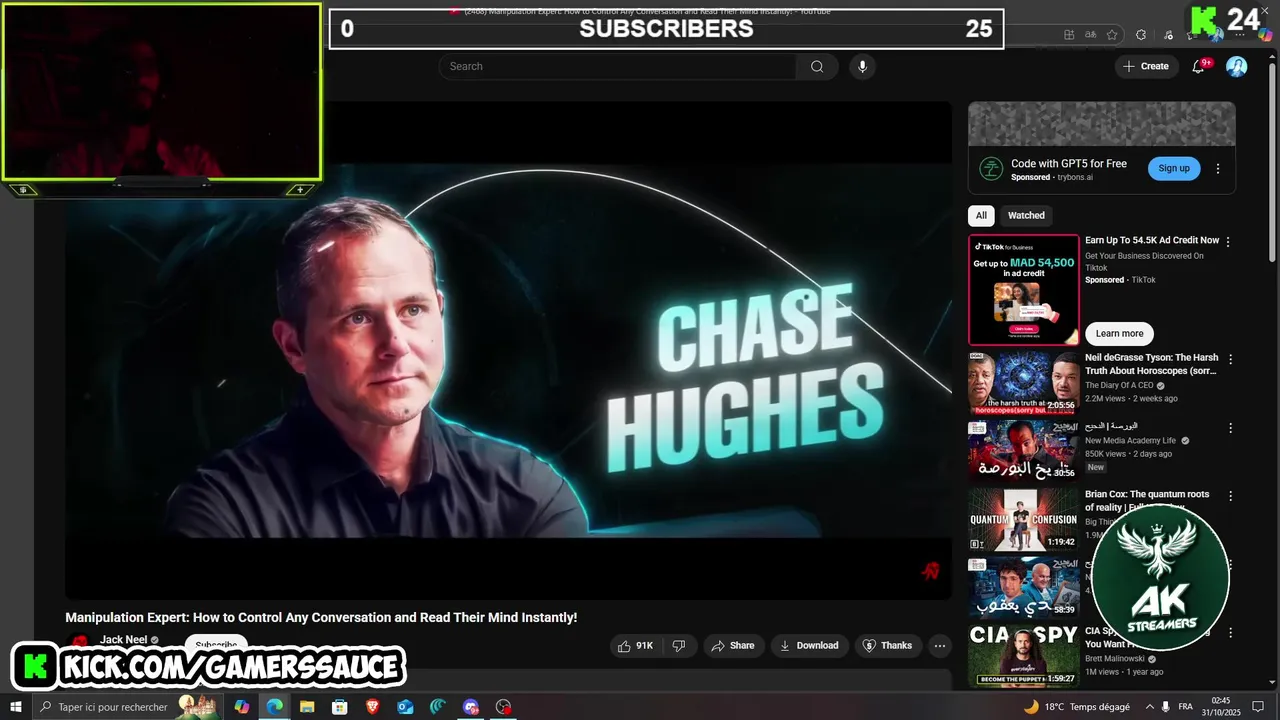Open weather widget '18°C Temps dégagé'

tap(1077, 707)
